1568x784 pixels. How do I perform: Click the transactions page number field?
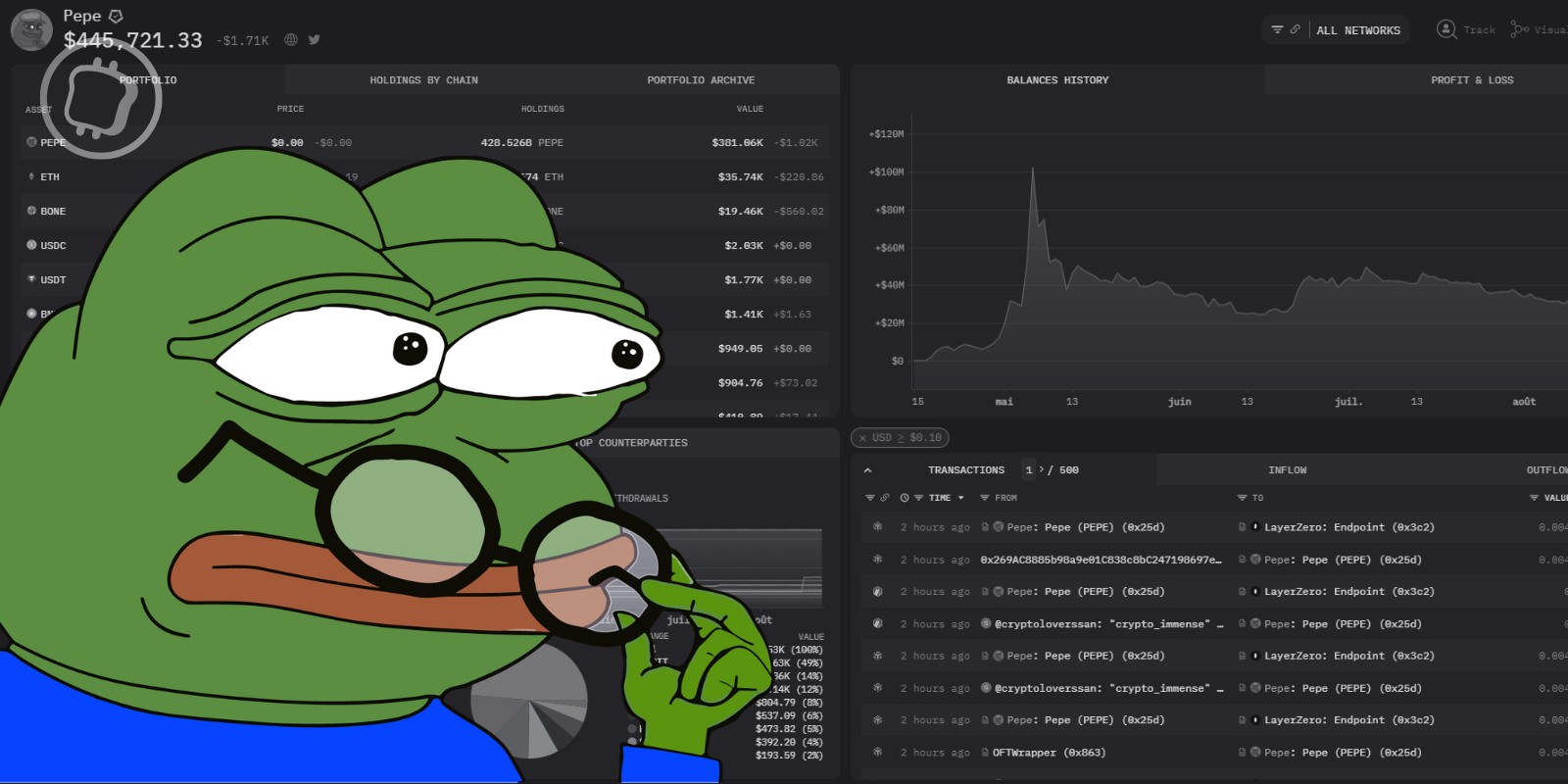click(1029, 470)
